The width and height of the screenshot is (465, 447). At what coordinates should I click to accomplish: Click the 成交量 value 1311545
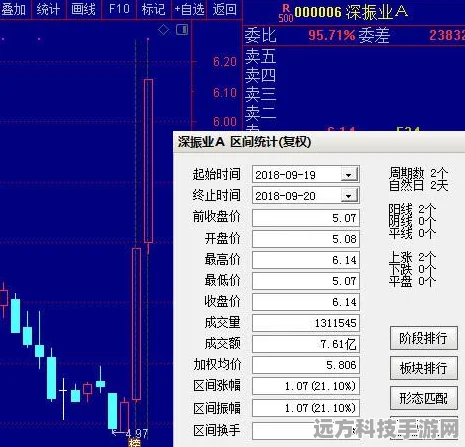[306, 323]
